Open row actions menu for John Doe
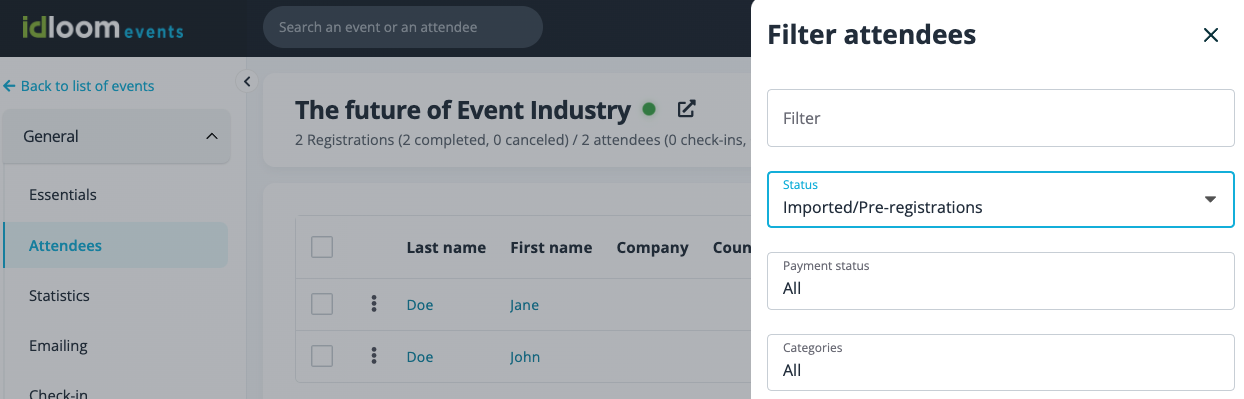 (373, 356)
